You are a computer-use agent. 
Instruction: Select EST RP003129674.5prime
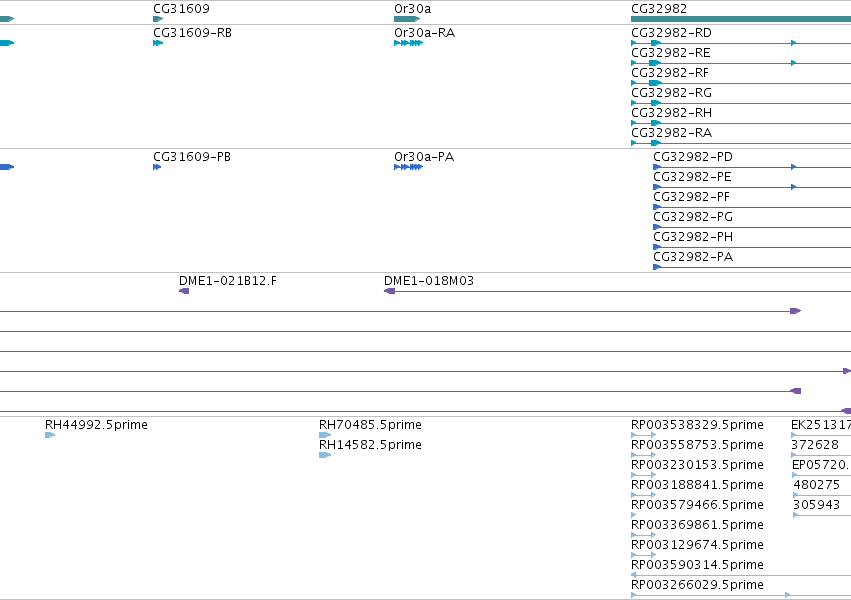pyautogui.click(x=697, y=545)
